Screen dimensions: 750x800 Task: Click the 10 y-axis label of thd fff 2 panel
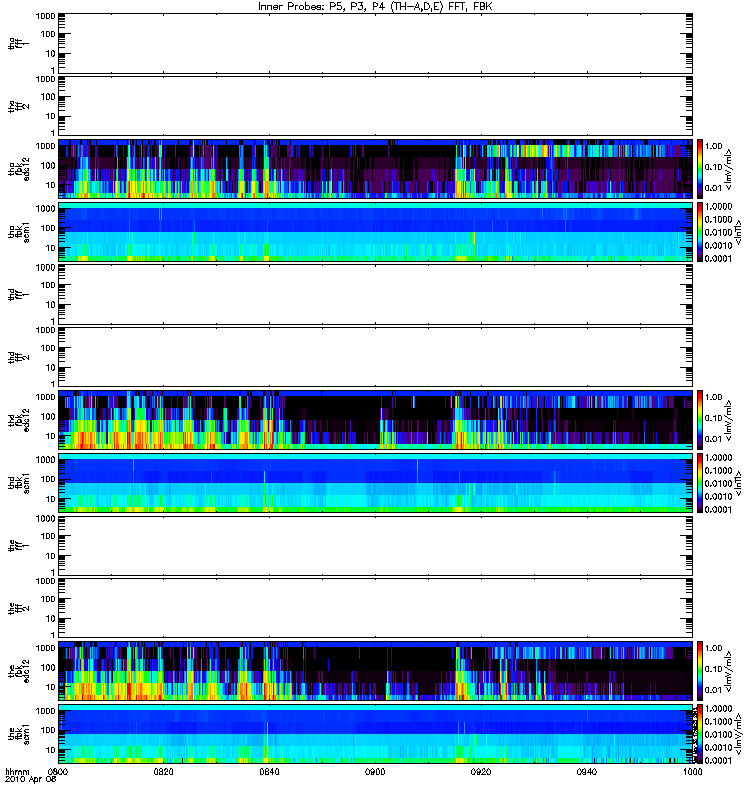click(x=51, y=367)
